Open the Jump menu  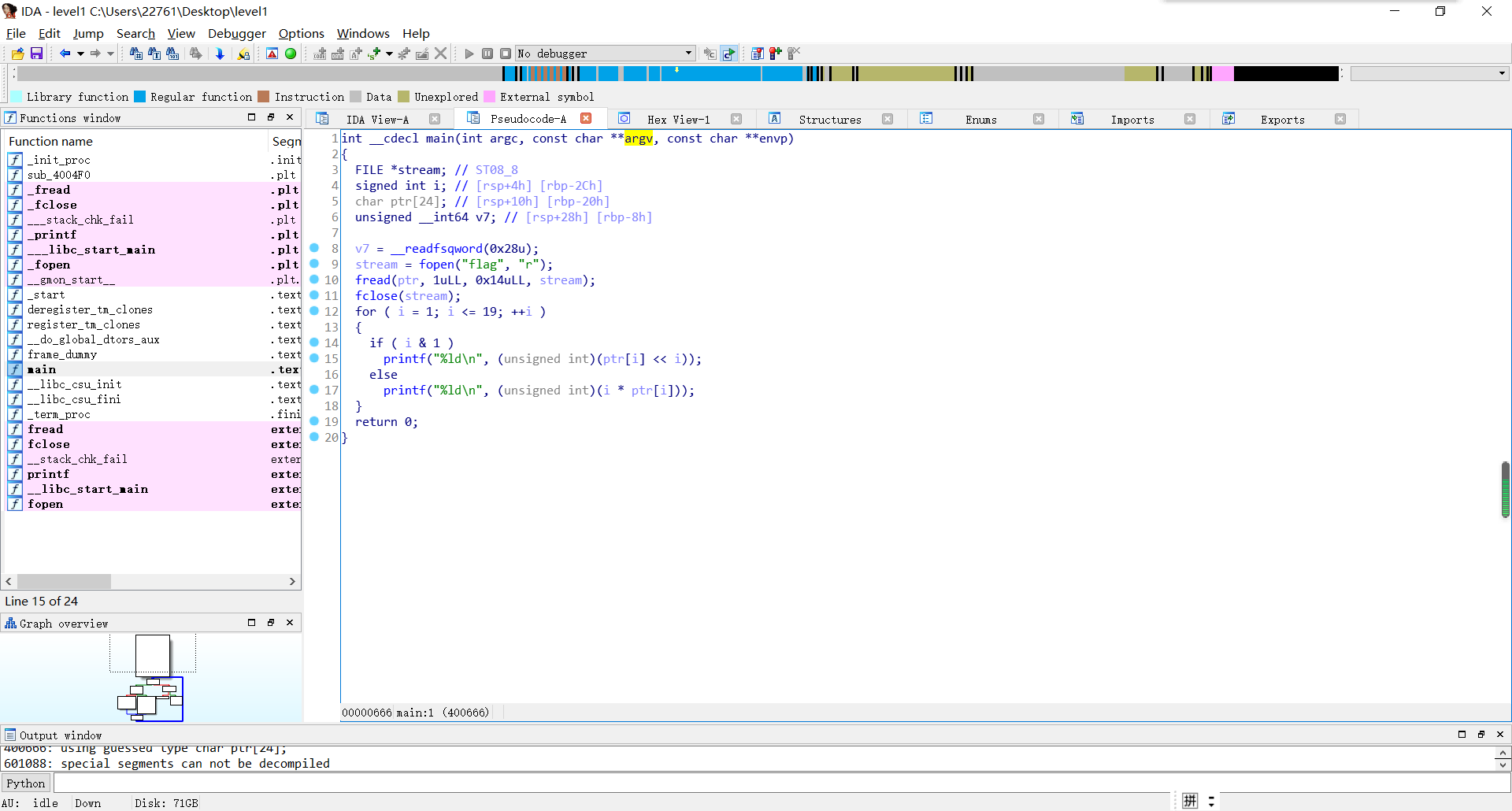point(88,33)
